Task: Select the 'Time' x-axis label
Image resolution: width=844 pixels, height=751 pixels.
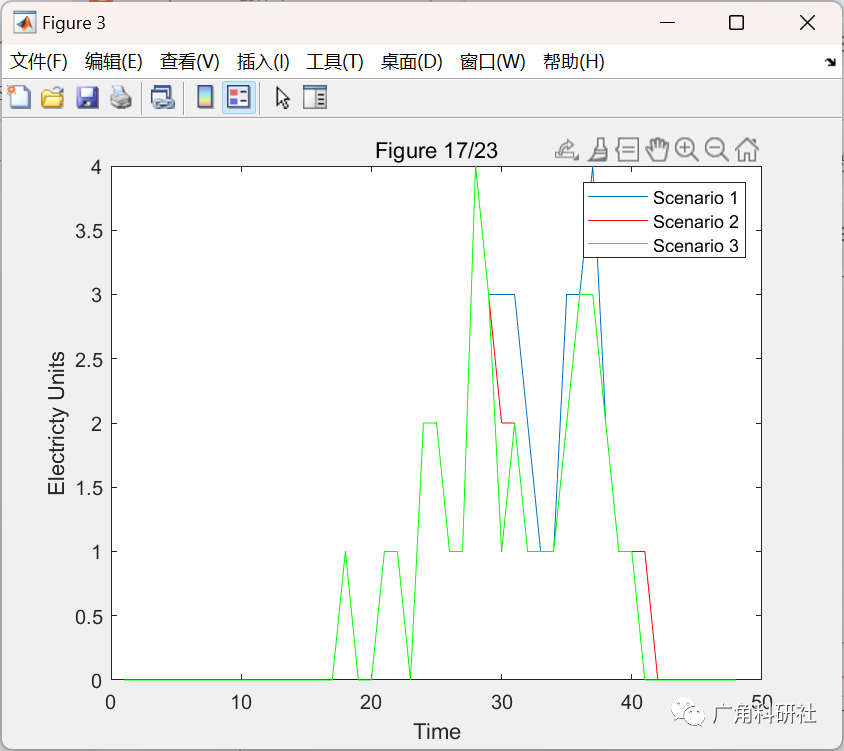Action: coord(437,732)
